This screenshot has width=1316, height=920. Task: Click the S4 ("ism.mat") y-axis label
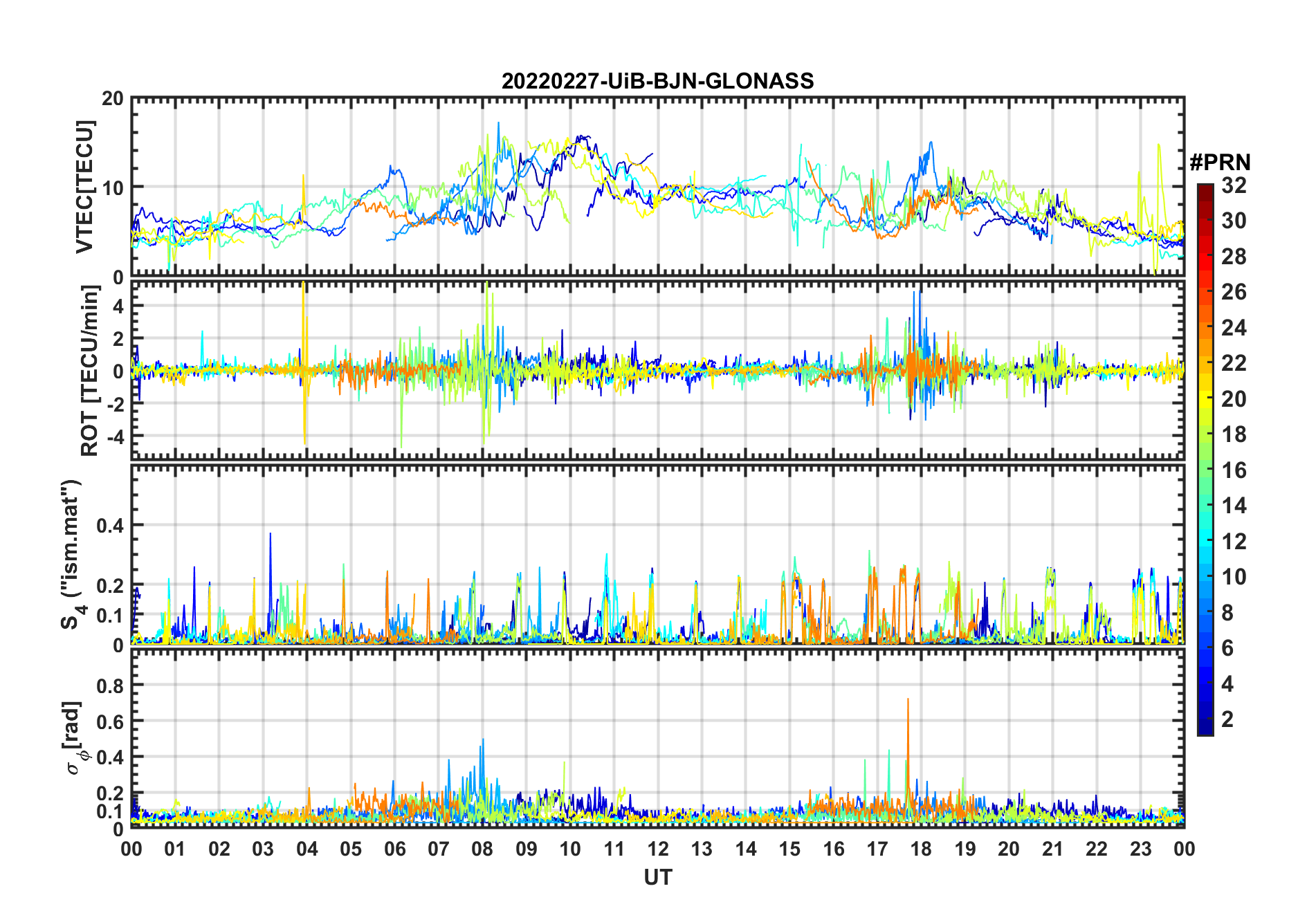point(72,554)
